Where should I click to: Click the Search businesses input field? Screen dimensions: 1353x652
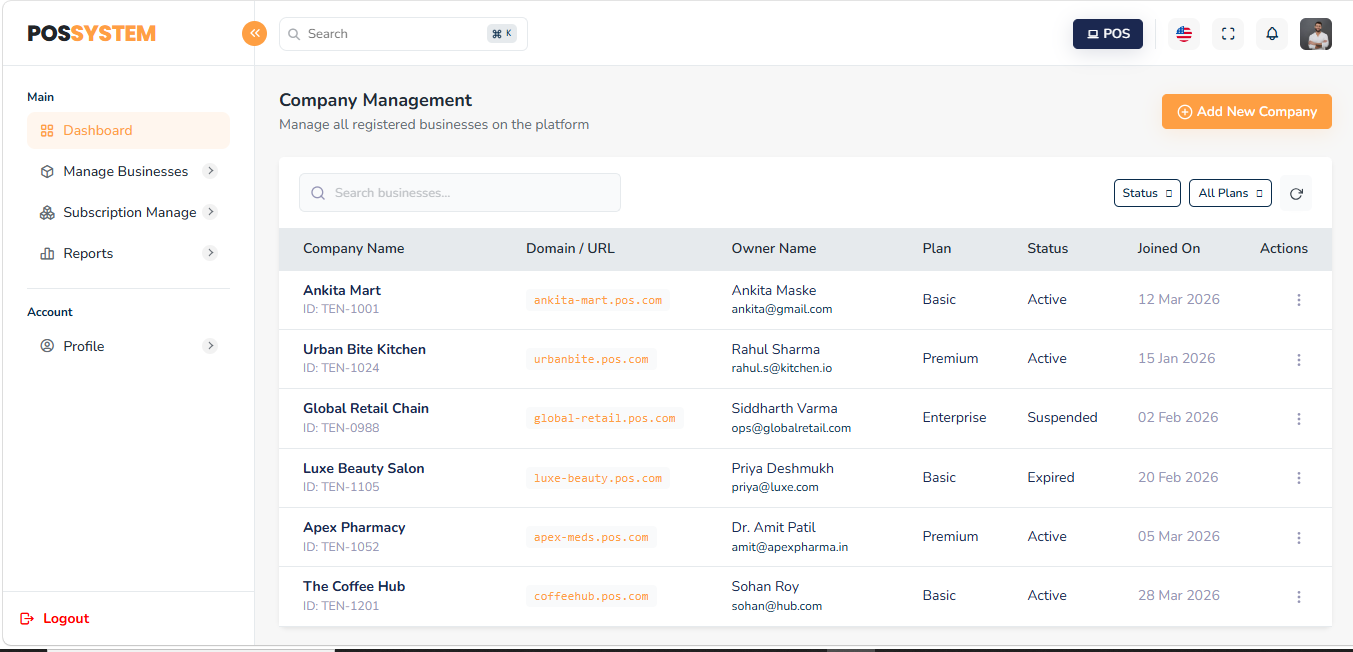pos(460,193)
